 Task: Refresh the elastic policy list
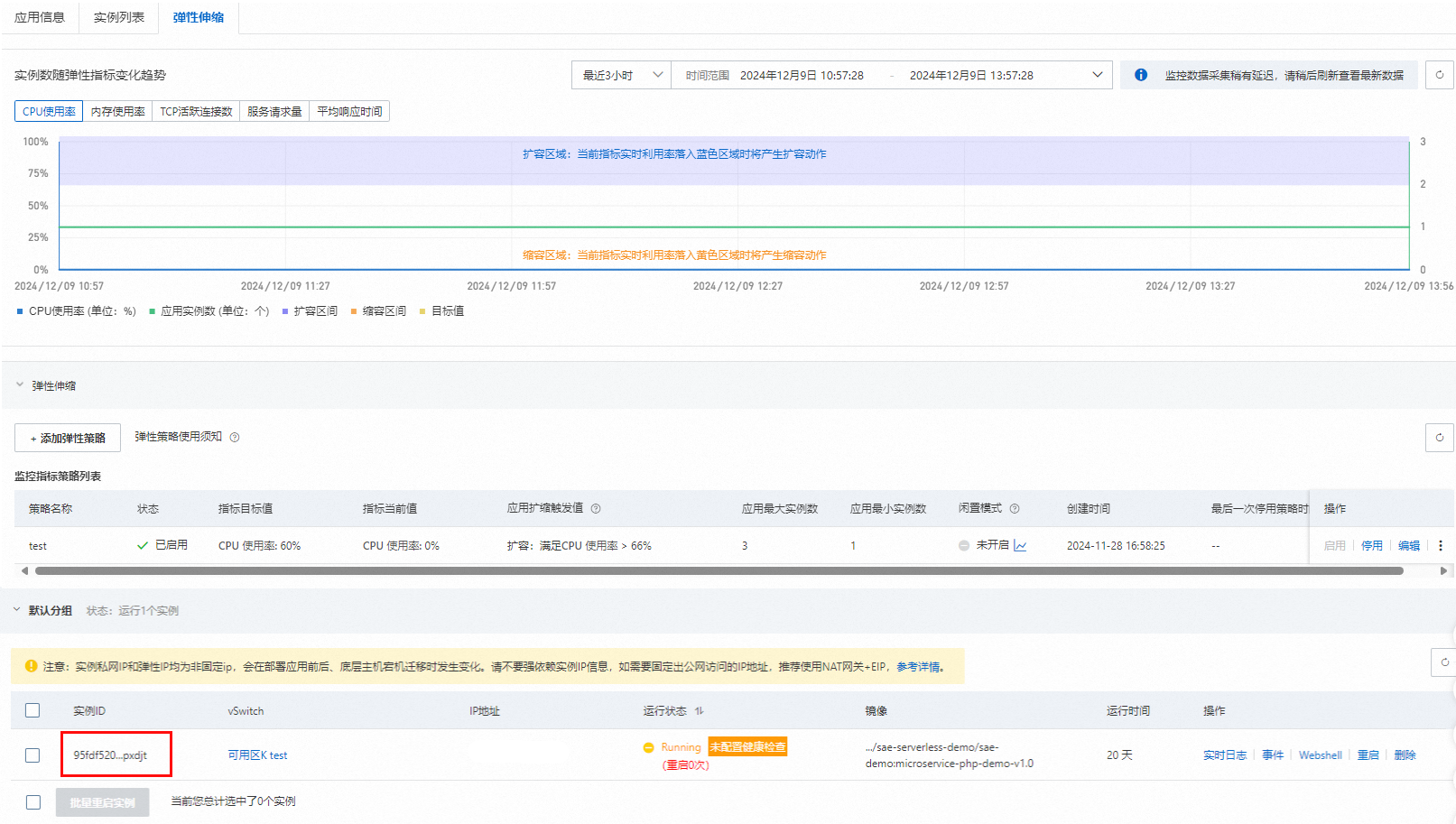pos(1440,438)
